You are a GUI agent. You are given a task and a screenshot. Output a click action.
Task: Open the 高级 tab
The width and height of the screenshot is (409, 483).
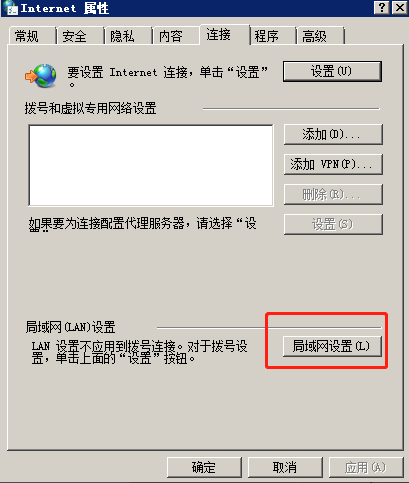[x=320, y=36]
